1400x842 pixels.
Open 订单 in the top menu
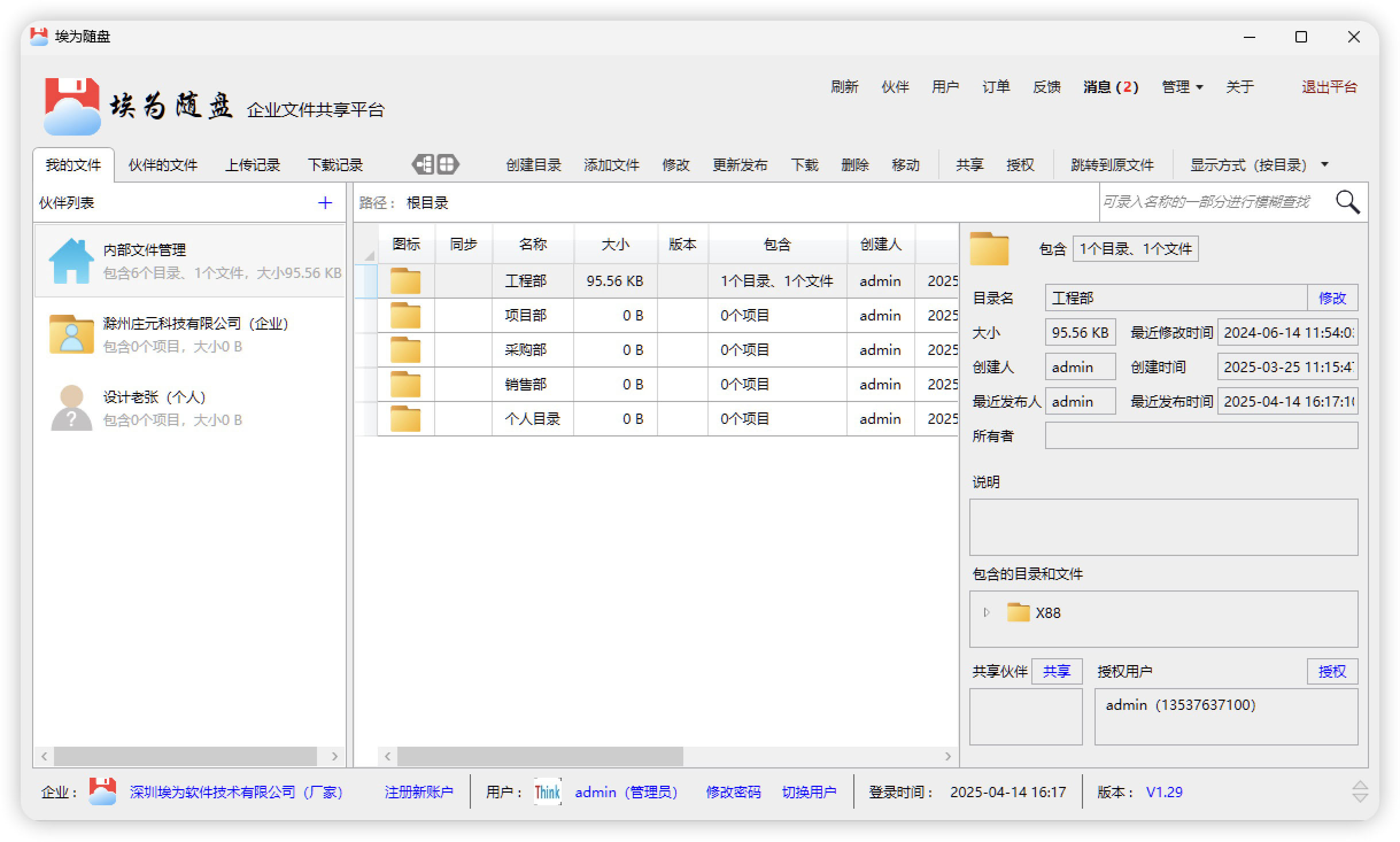[x=996, y=87]
